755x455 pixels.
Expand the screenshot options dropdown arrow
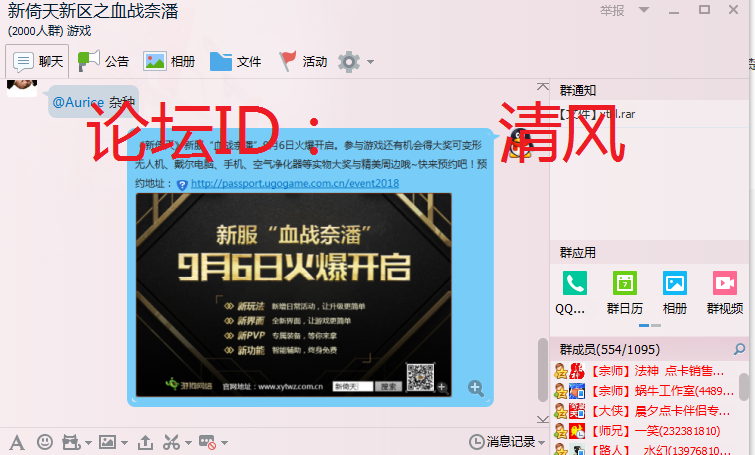point(188,442)
